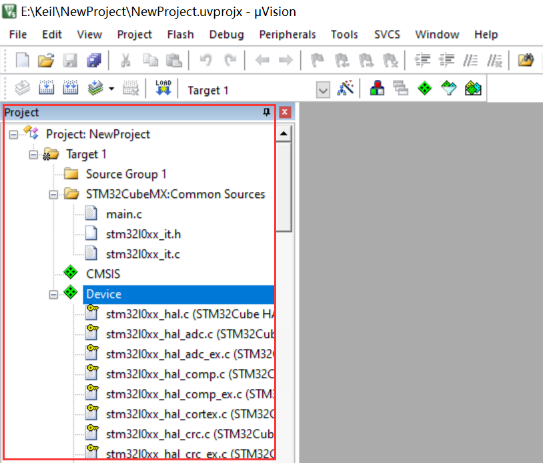
Task: Click the Download LOAD flash icon
Action: pos(163,88)
